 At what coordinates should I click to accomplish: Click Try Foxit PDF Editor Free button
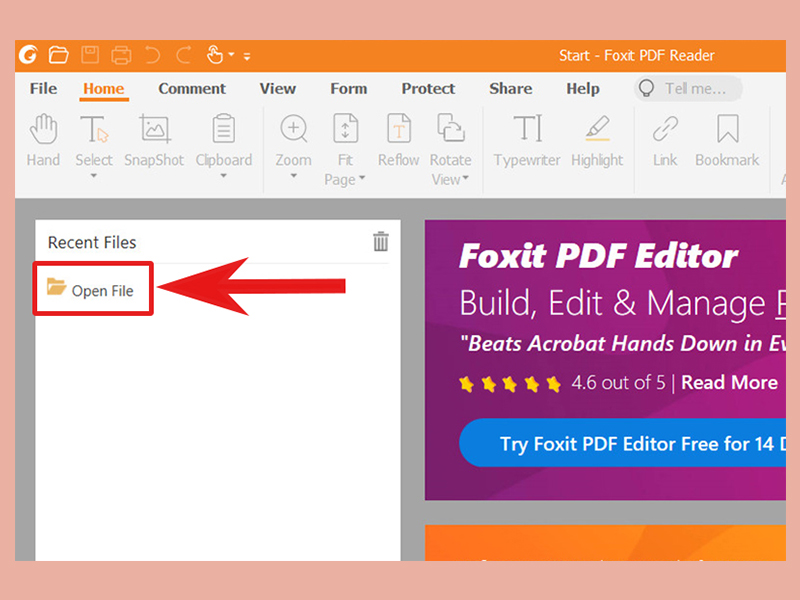click(622, 443)
